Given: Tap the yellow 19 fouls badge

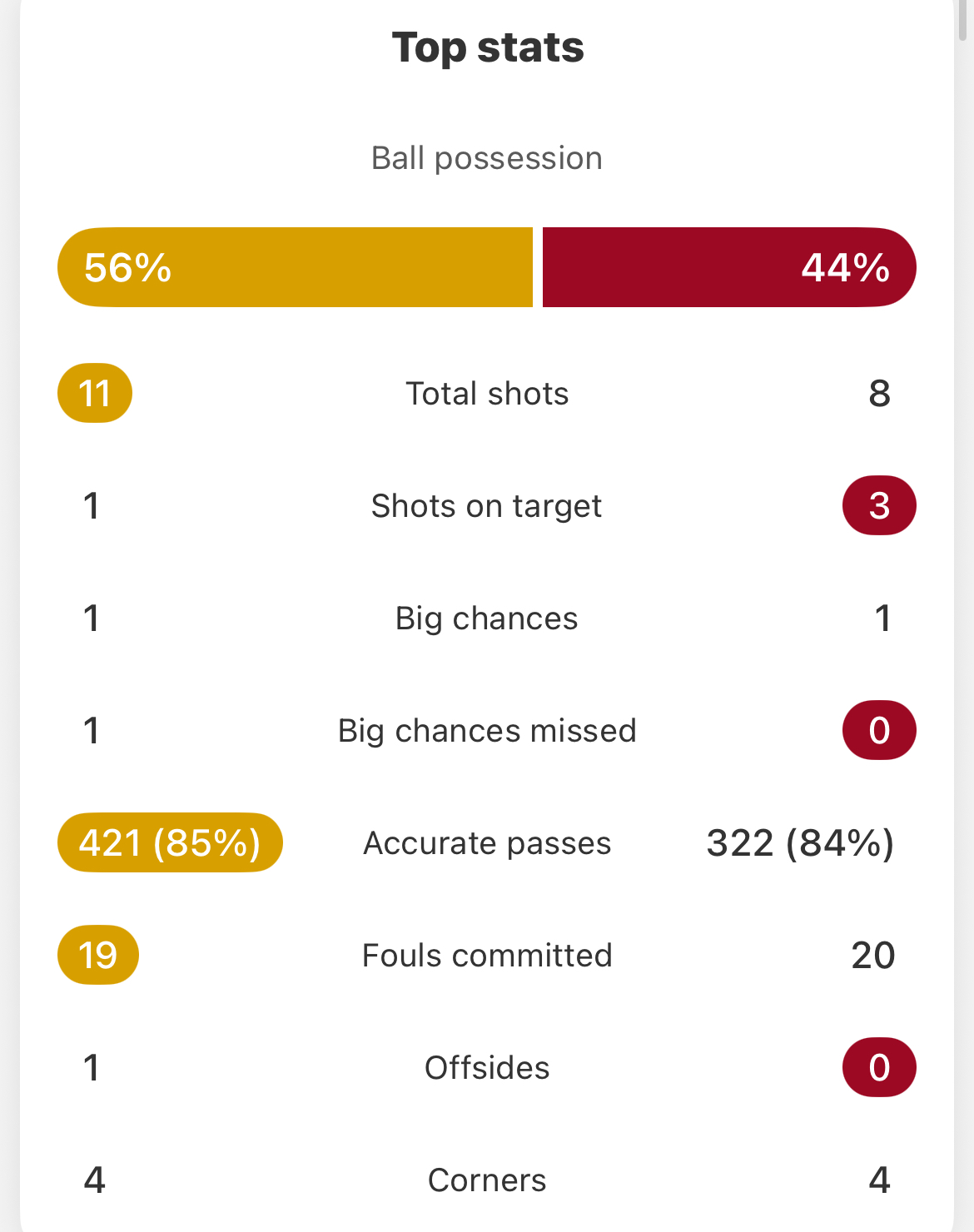Looking at the screenshot, I should tap(98, 955).
